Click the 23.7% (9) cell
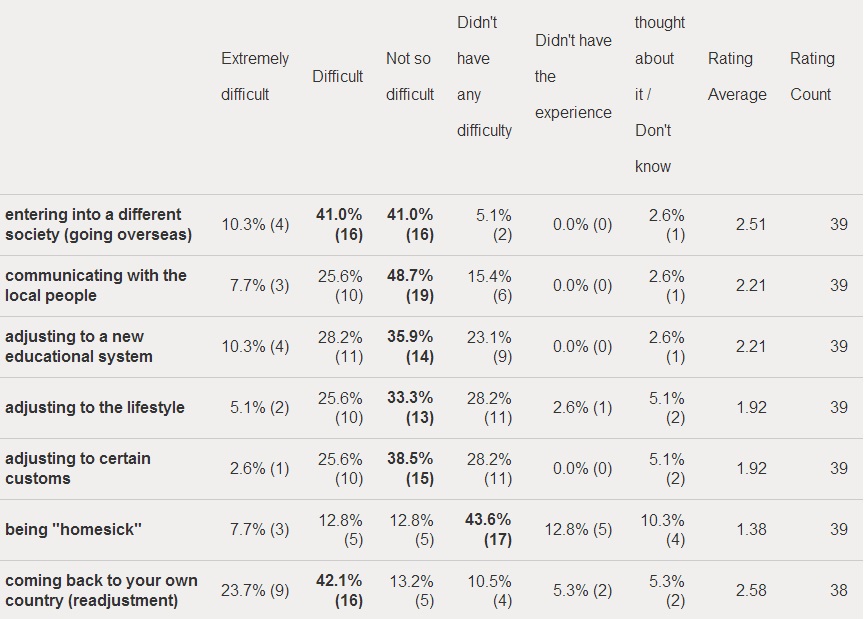Screen dimensions: 866x619 click(x=255, y=590)
